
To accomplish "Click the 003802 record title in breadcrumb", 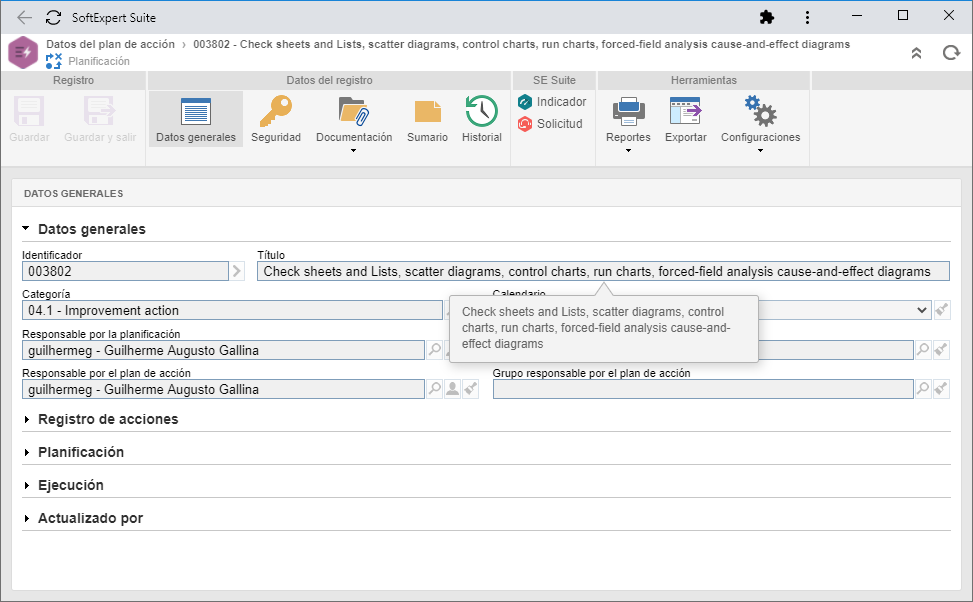I will pyautogui.click(x=521, y=44).
